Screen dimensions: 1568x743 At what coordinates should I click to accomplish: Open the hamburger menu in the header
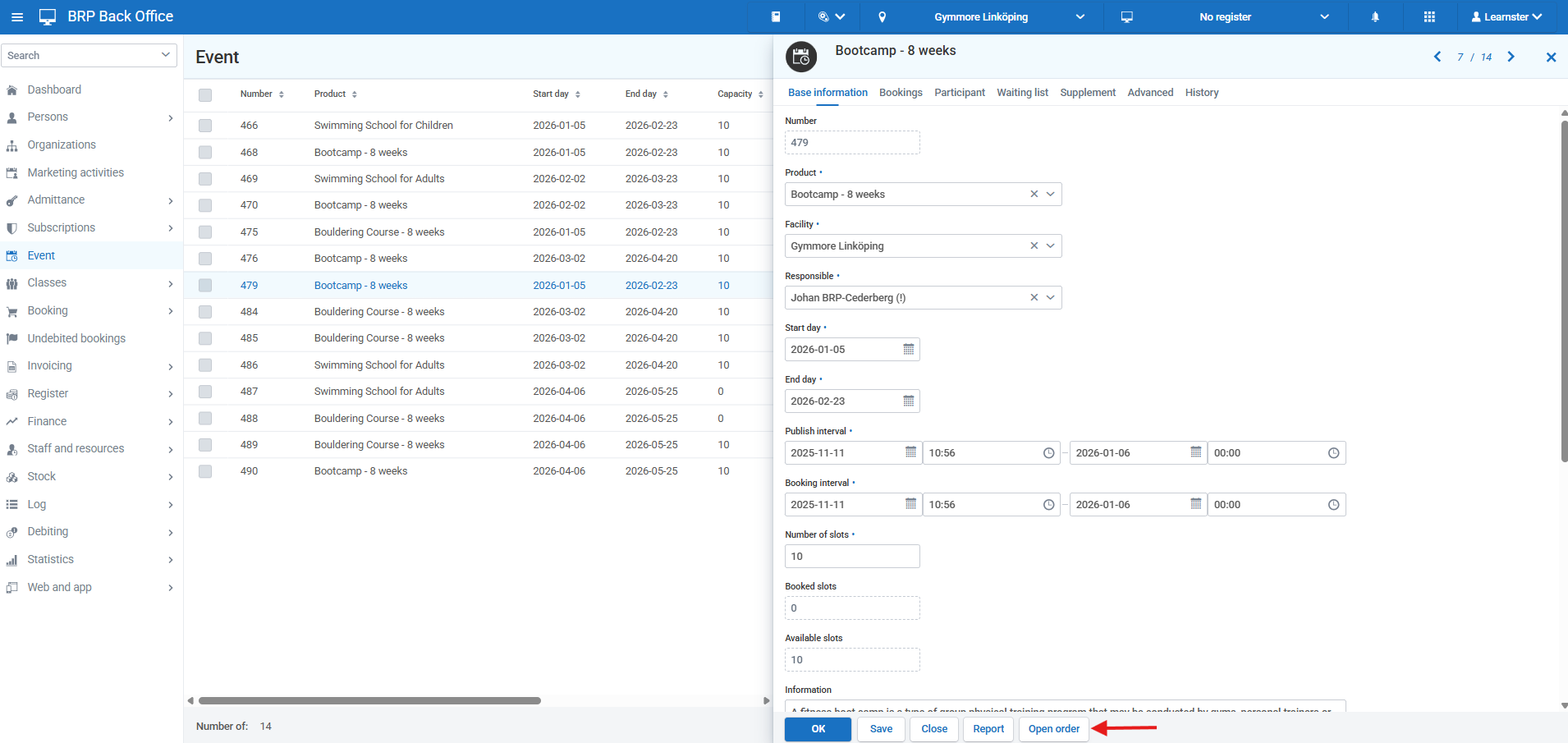(17, 16)
